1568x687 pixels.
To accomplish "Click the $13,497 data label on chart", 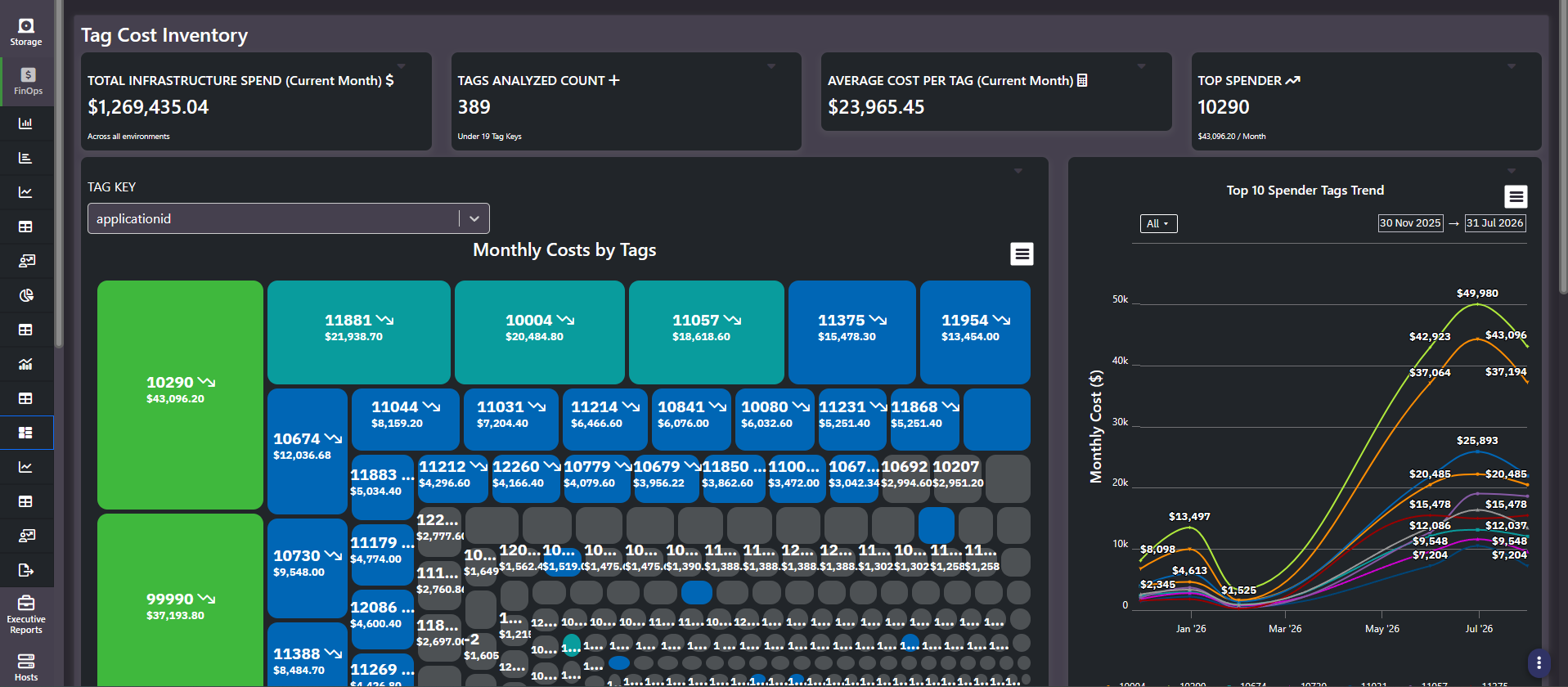I will [1189, 516].
